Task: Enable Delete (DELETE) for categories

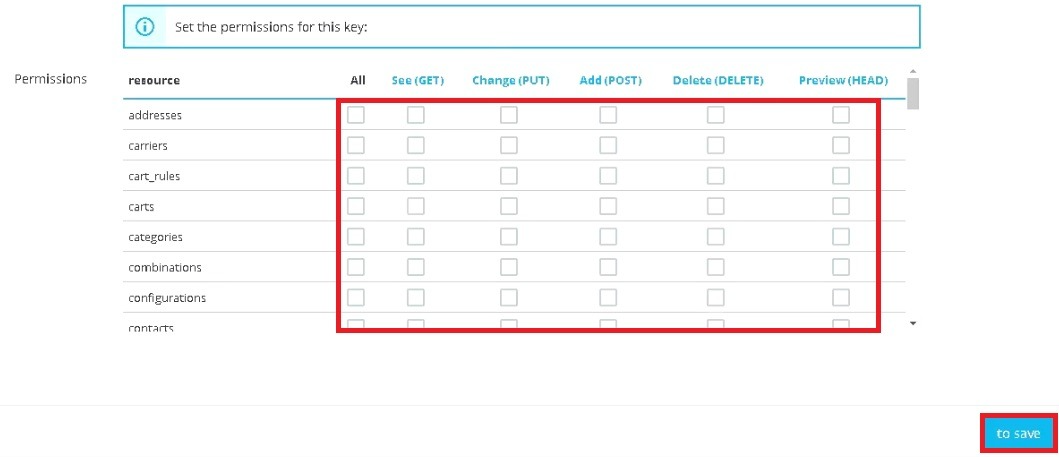Action: [x=716, y=236]
